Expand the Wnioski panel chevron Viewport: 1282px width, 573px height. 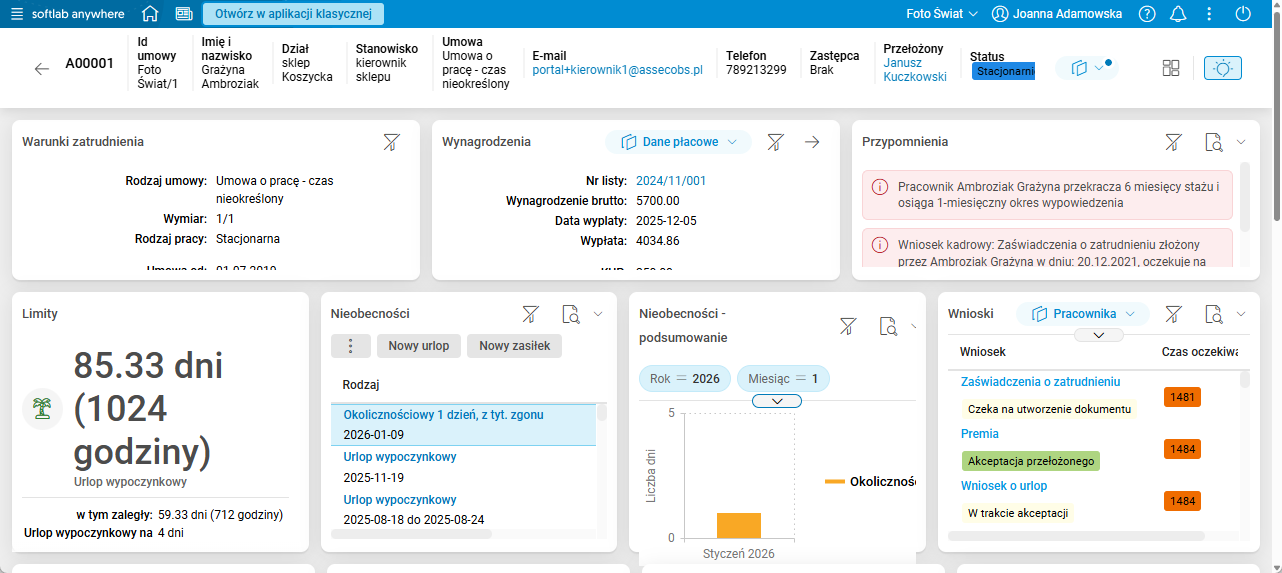point(1241,314)
